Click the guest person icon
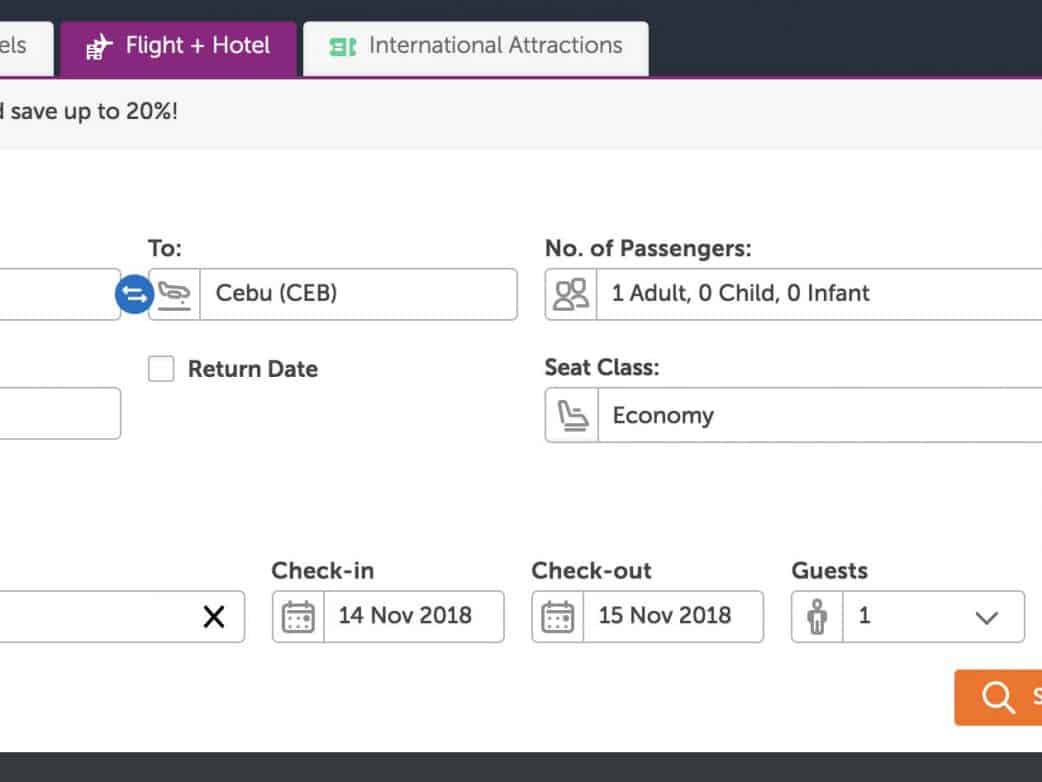The width and height of the screenshot is (1042, 782). coord(817,616)
